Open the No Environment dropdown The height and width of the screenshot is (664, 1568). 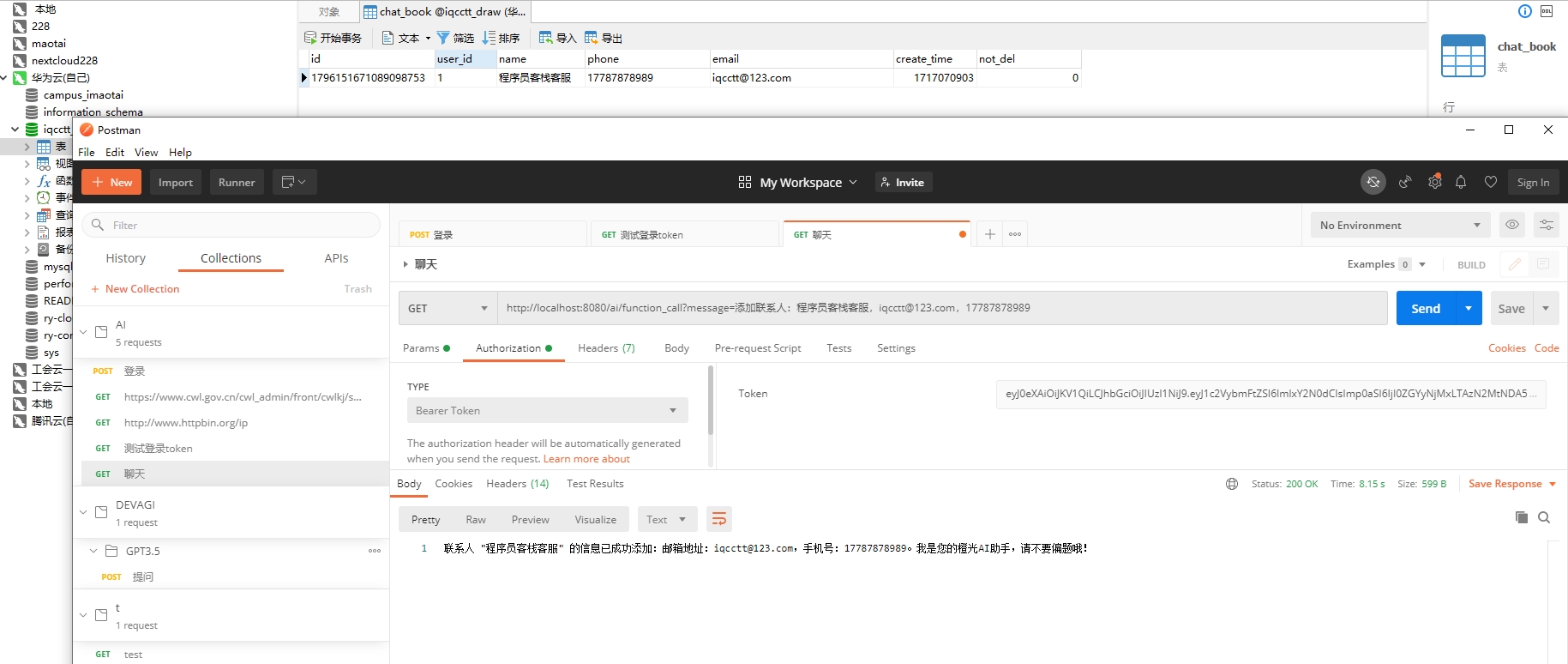[x=1400, y=225]
